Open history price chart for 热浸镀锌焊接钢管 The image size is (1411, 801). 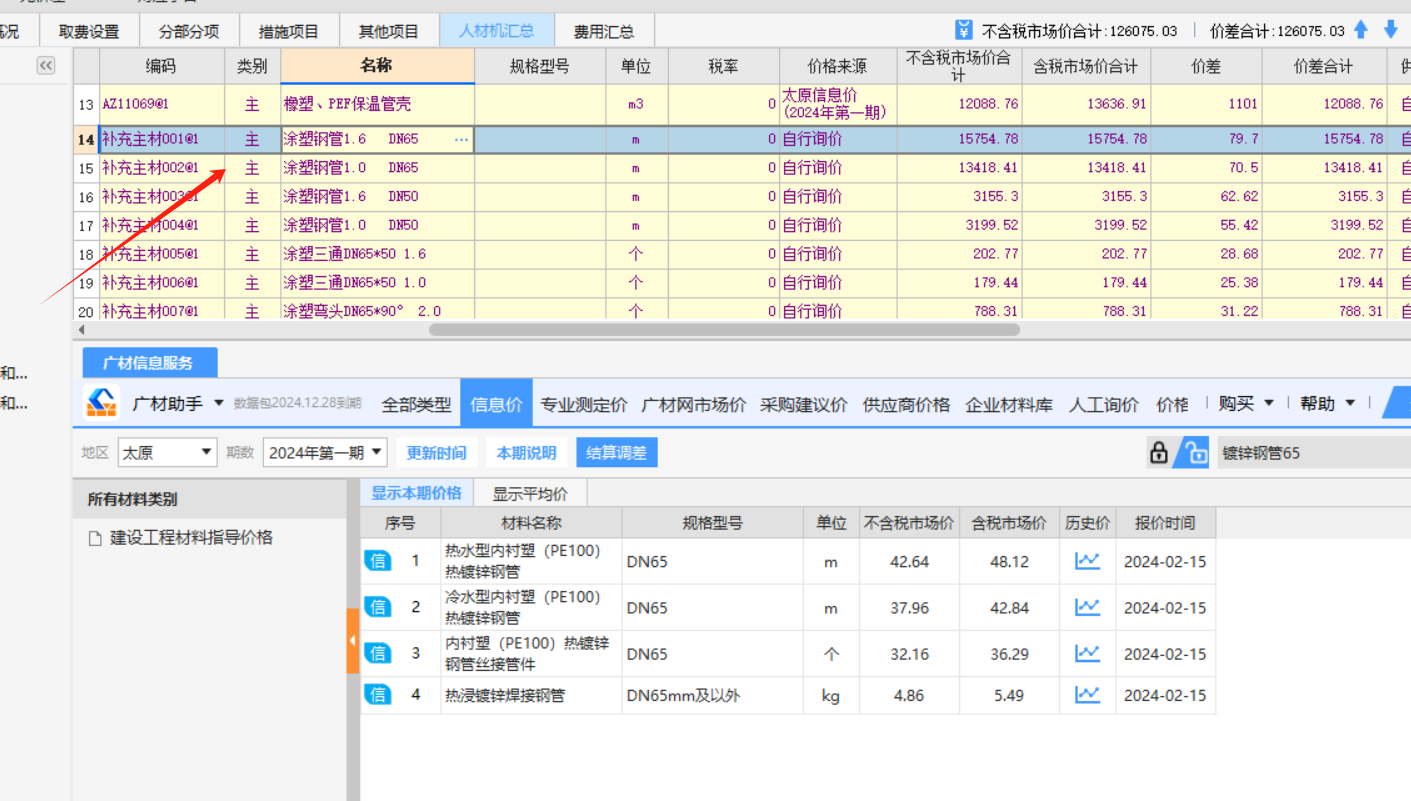[x=1087, y=695]
